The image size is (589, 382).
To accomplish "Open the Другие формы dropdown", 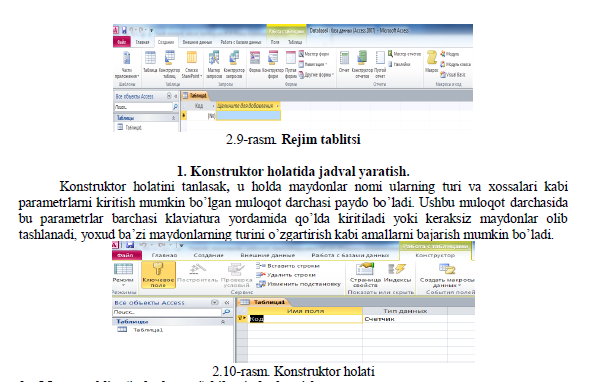I will point(316,75).
